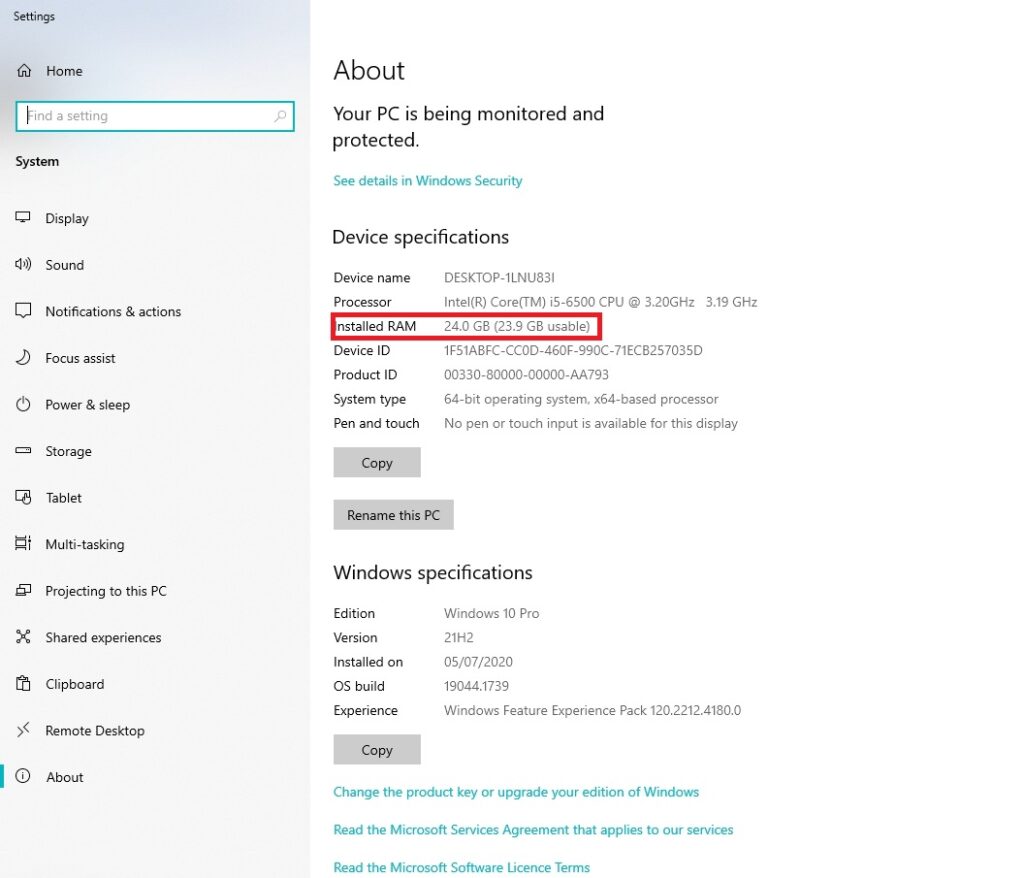1024x878 pixels.
Task: Click the search magnifier icon
Action: coord(280,116)
